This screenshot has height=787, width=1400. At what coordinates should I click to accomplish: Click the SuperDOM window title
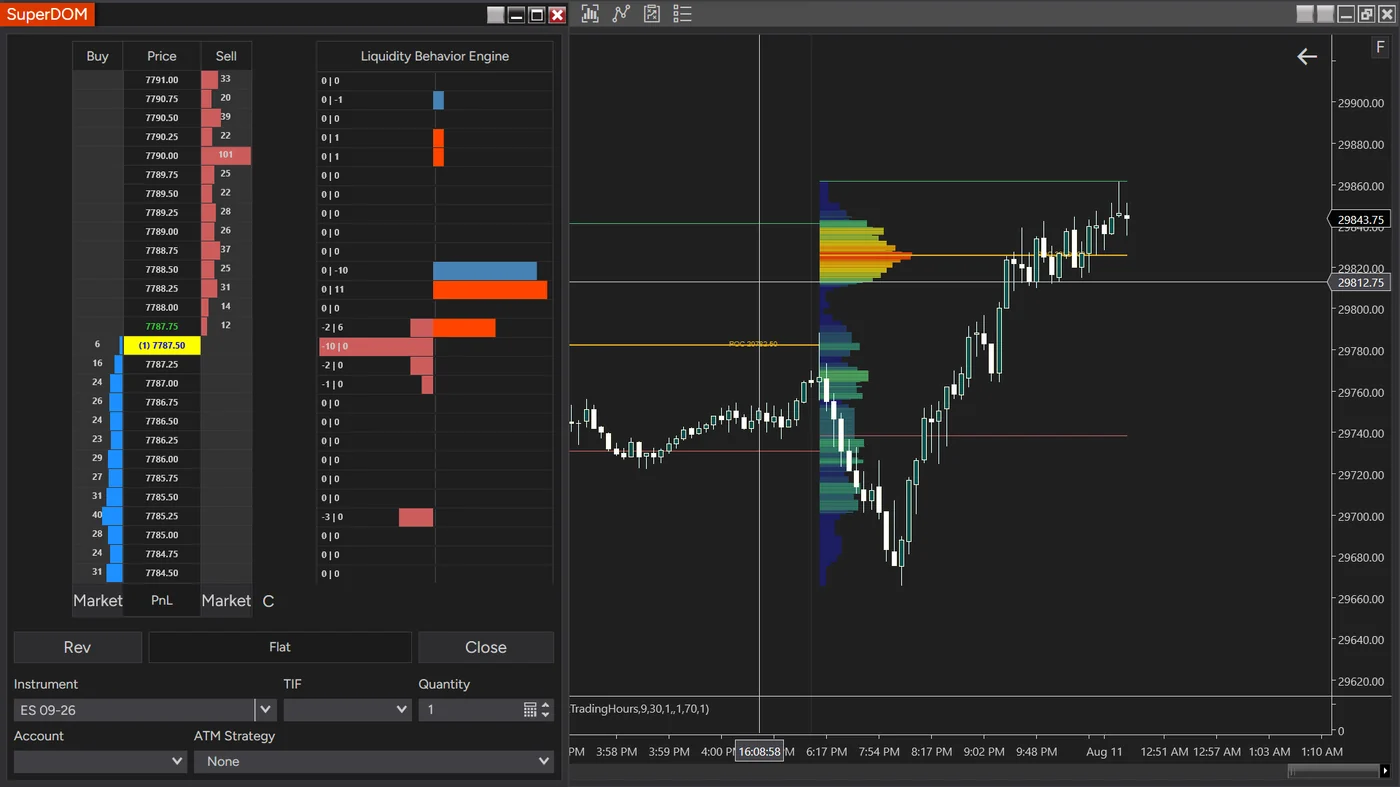click(48, 14)
